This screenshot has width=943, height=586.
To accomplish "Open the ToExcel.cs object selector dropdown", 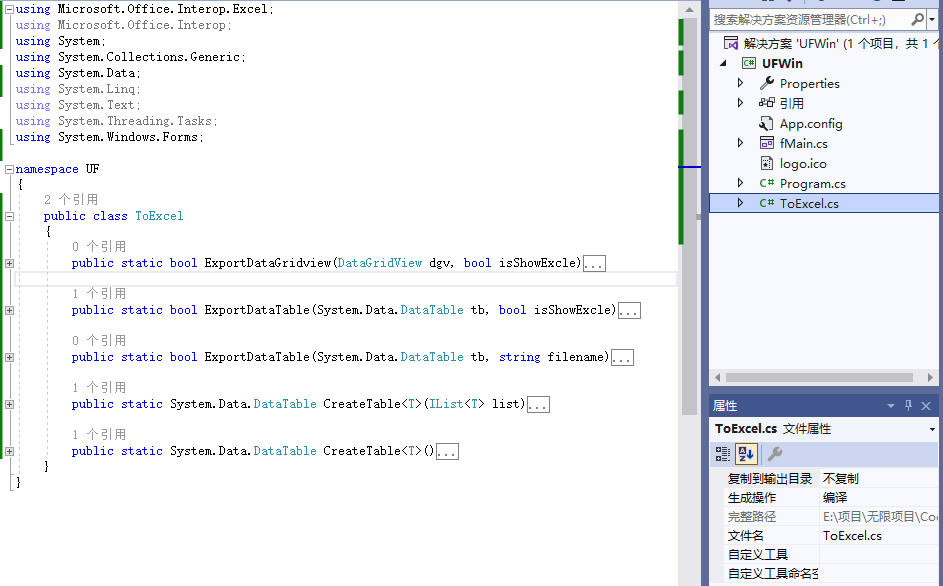I will tap(932, 429).
